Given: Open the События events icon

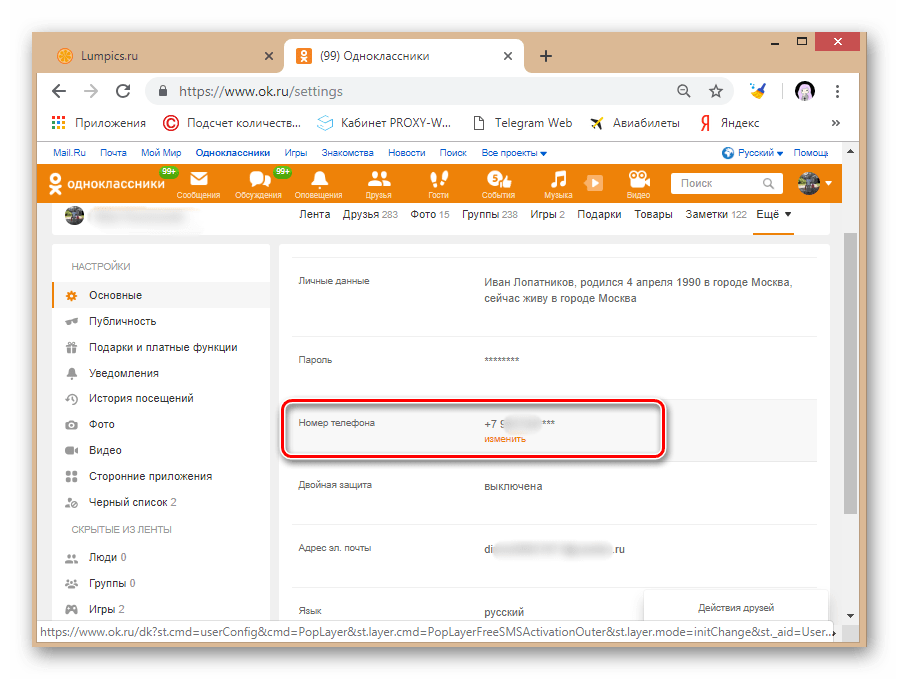Looking at the screenshot, I should click(497, 180).
